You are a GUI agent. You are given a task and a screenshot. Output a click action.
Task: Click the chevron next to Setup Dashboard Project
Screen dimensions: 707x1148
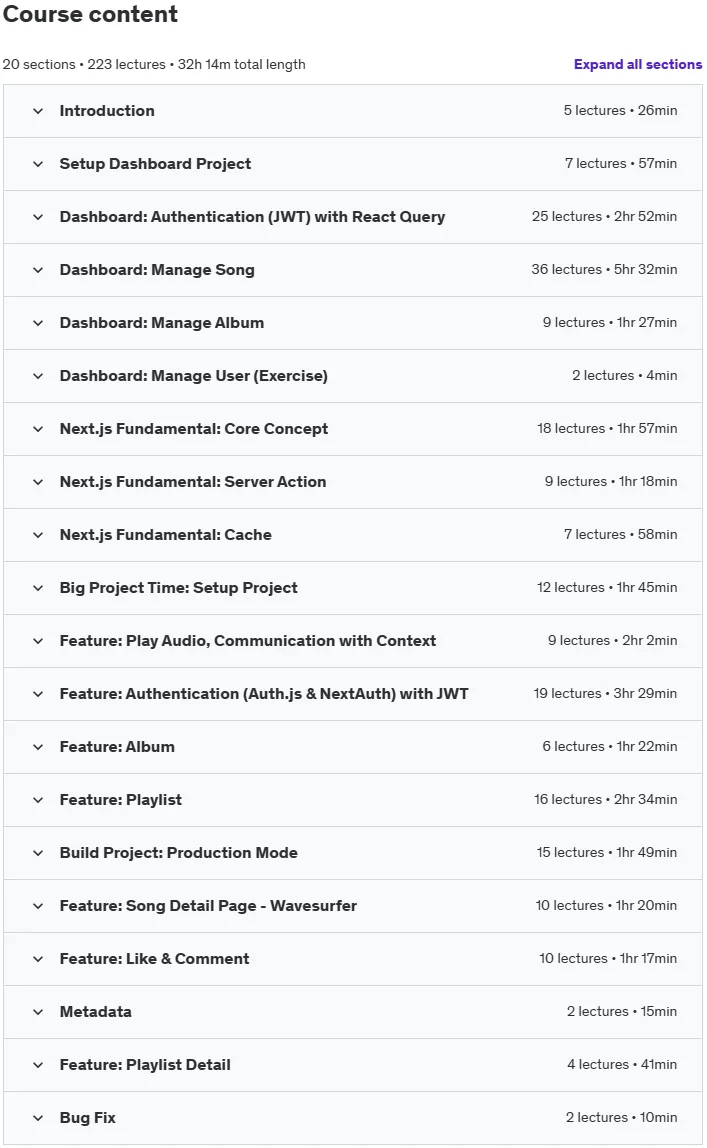[38, 164]
